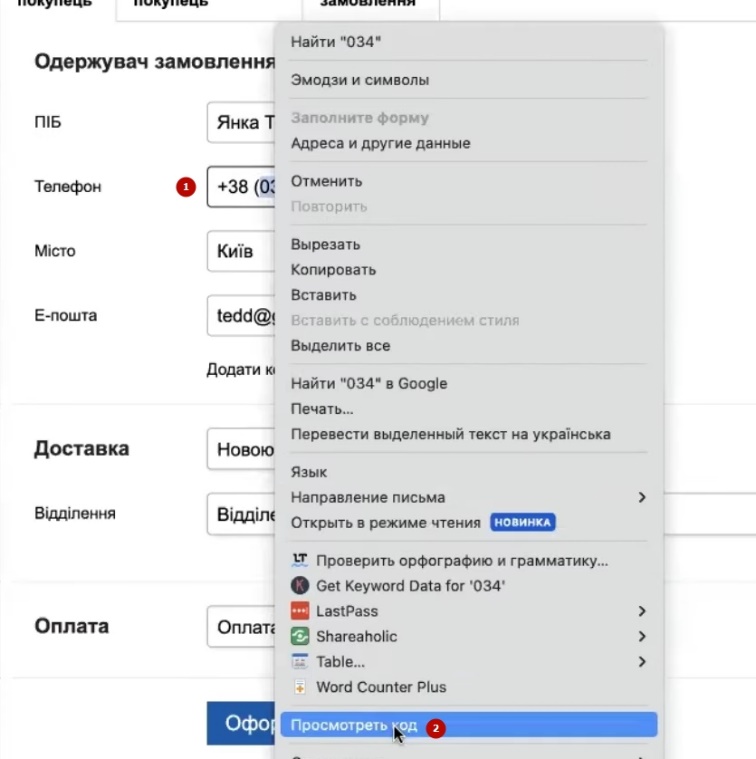The width and height of the screenshot is (756, 759).
Task: Click the LastPass icon in context menu
Action: (299, 611)
